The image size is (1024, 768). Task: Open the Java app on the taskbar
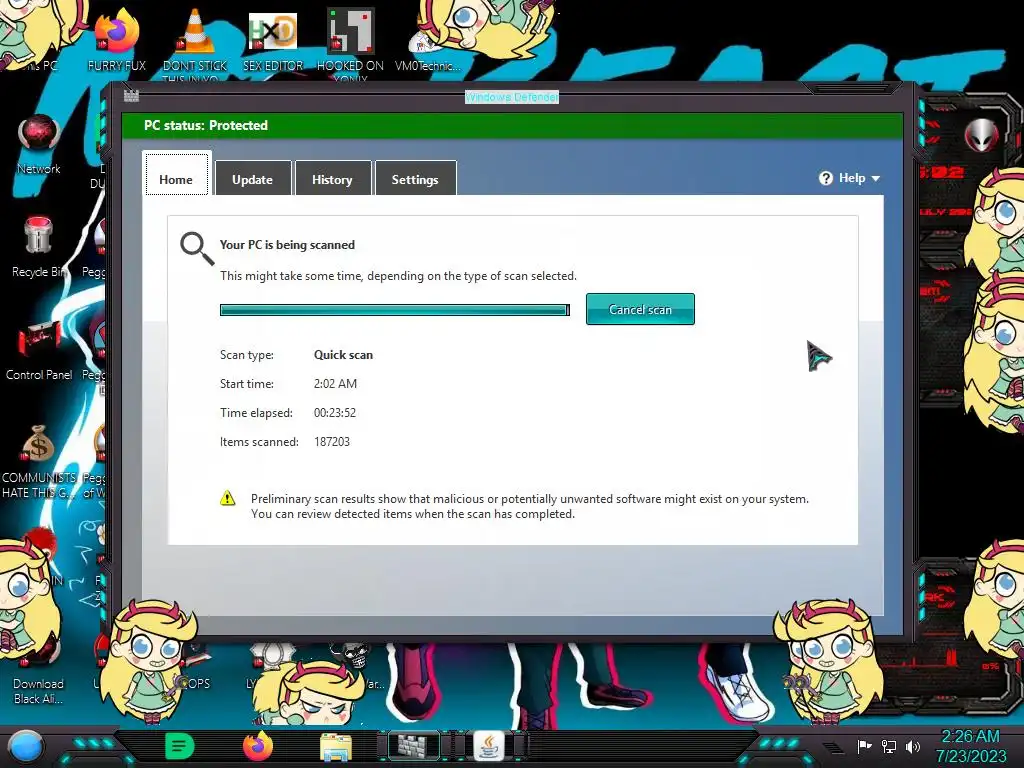489,746
